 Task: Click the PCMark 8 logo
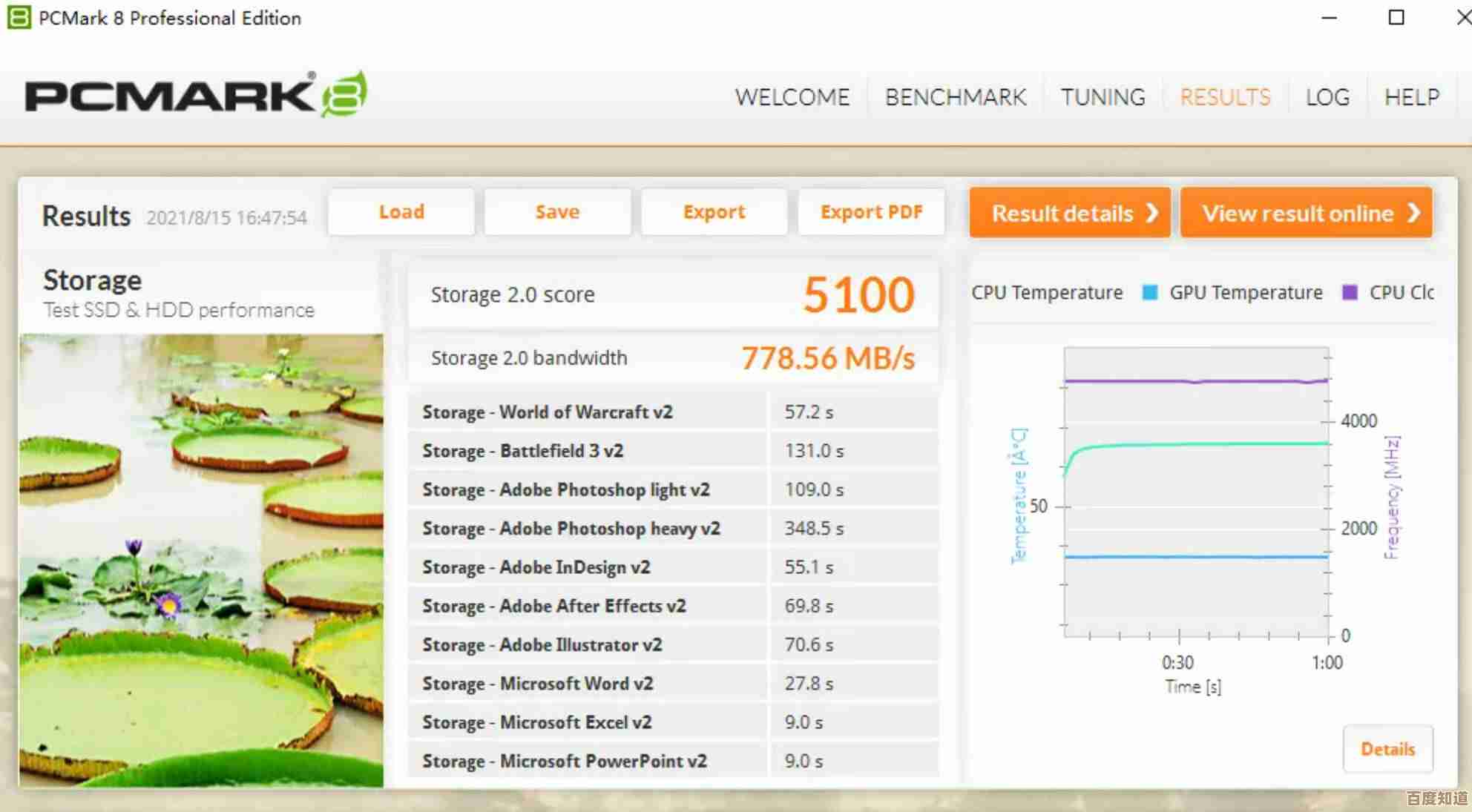tap(196, 96)
